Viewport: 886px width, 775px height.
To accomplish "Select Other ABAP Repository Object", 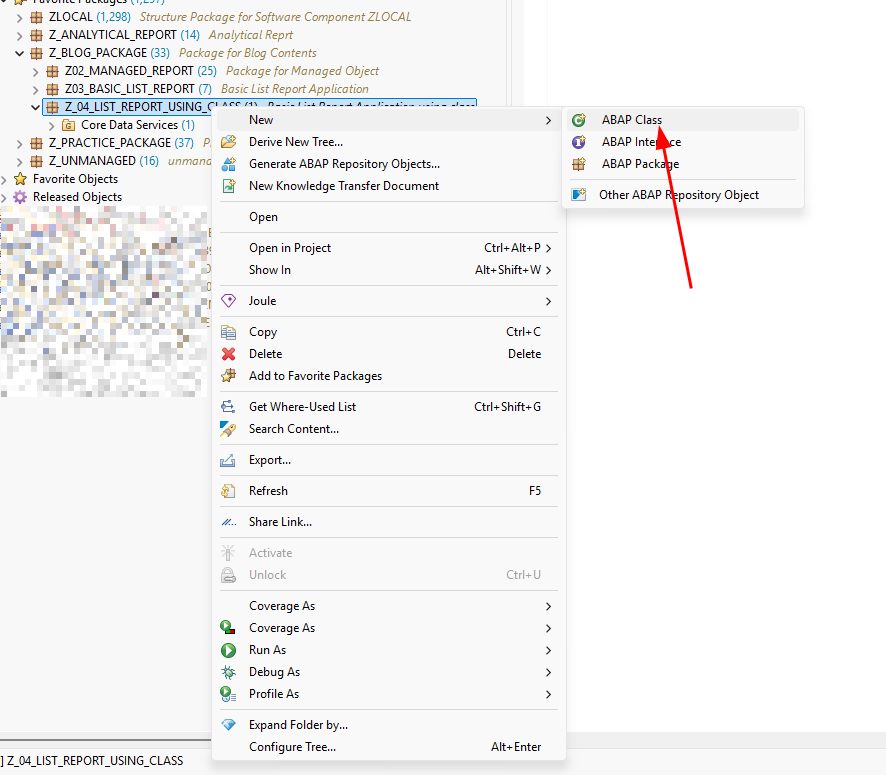I will (683, 195).
